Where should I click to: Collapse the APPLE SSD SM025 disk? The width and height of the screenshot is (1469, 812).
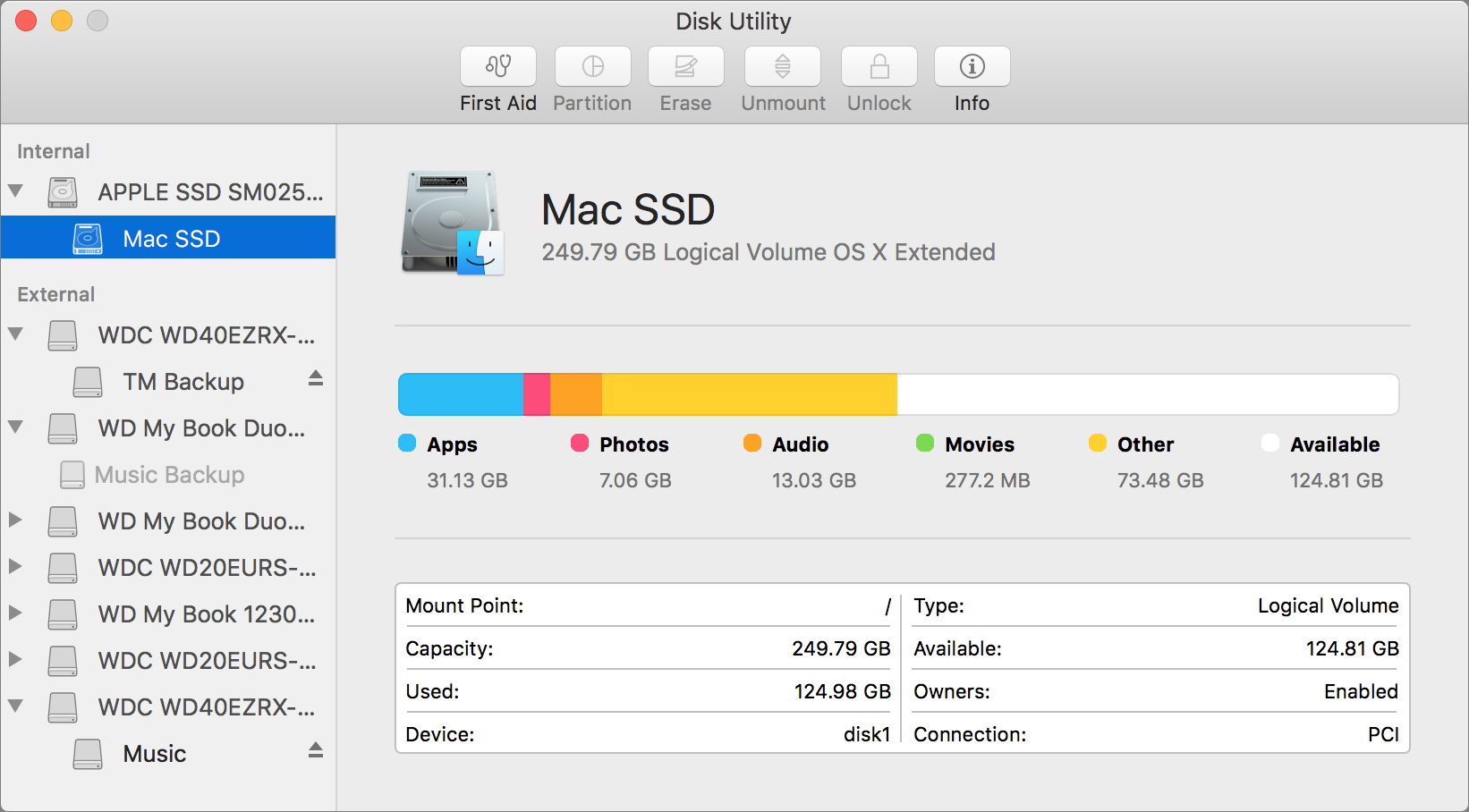click(x=16, y=191)
